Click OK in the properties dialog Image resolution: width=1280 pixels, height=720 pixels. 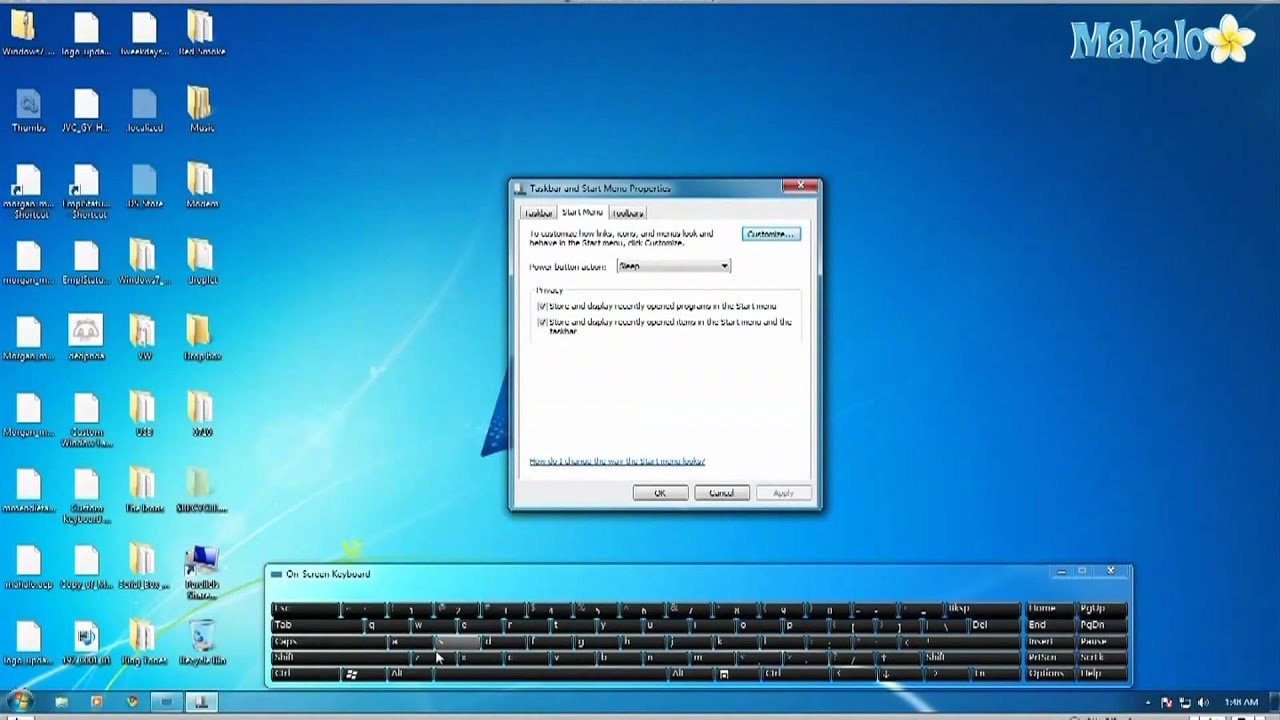point(660,493)
